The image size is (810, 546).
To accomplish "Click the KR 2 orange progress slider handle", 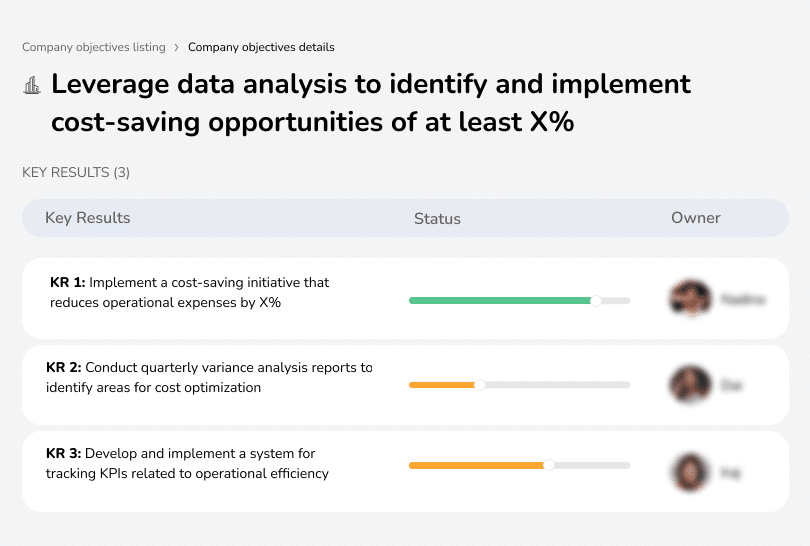I will point(479,385).
